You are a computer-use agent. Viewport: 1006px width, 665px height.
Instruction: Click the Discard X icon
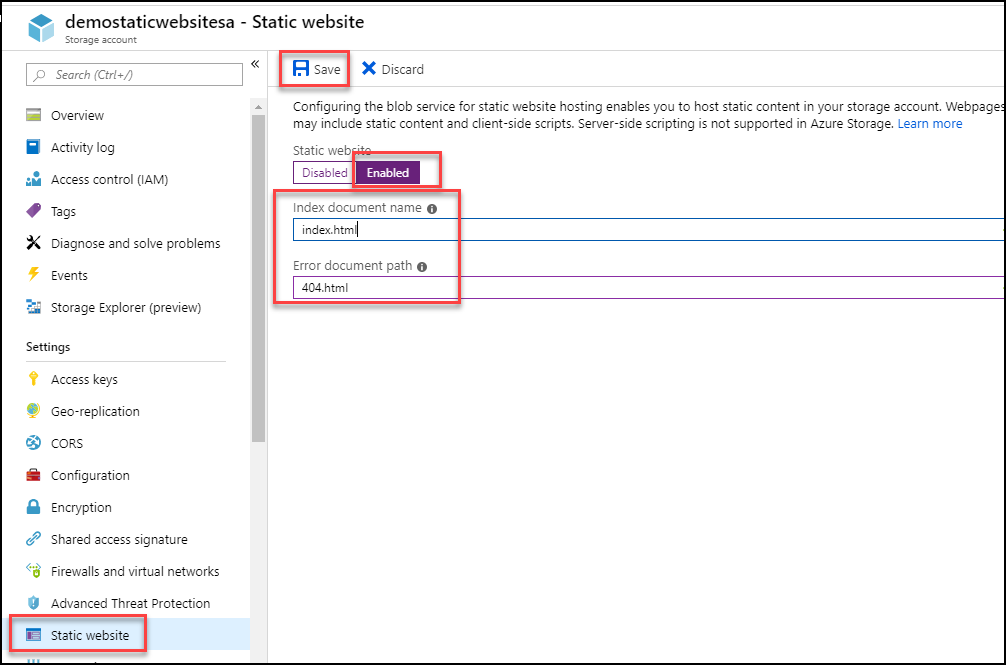[369, 68]
